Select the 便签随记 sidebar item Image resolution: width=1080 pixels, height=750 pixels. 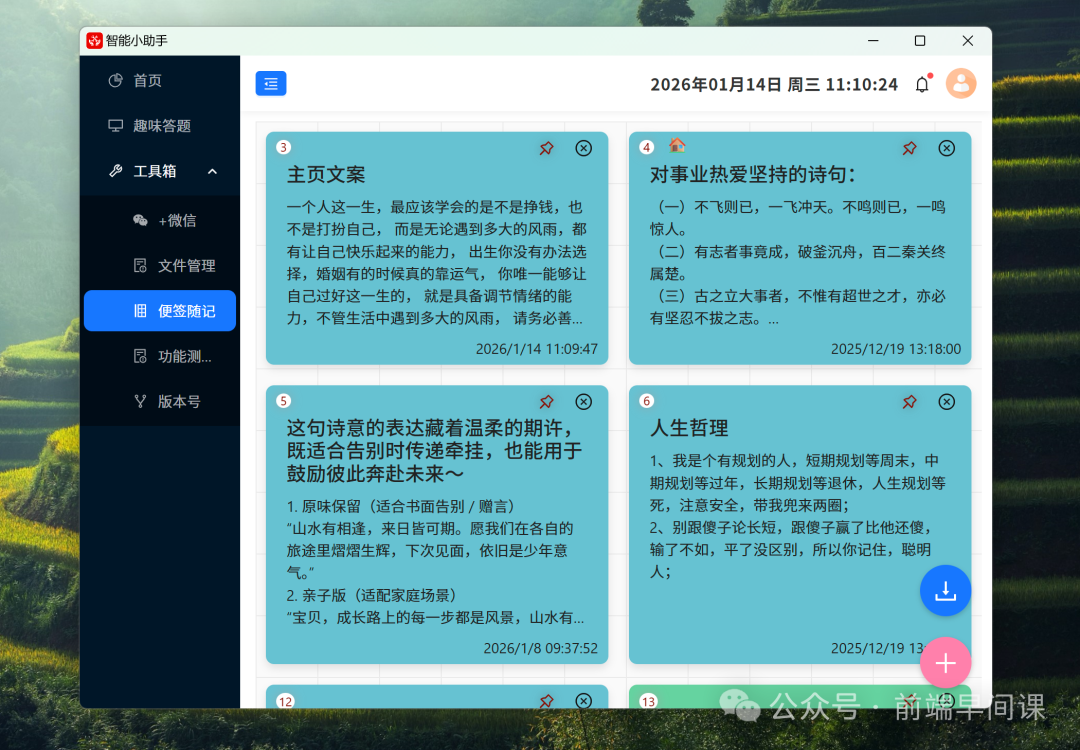tap(160, 311)
